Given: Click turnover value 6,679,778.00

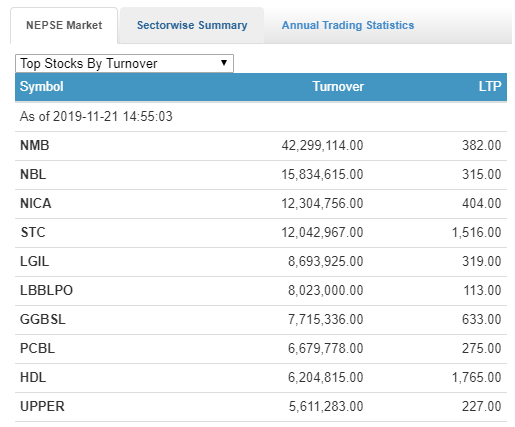Looking at the screenshot, I should (326, 349).
